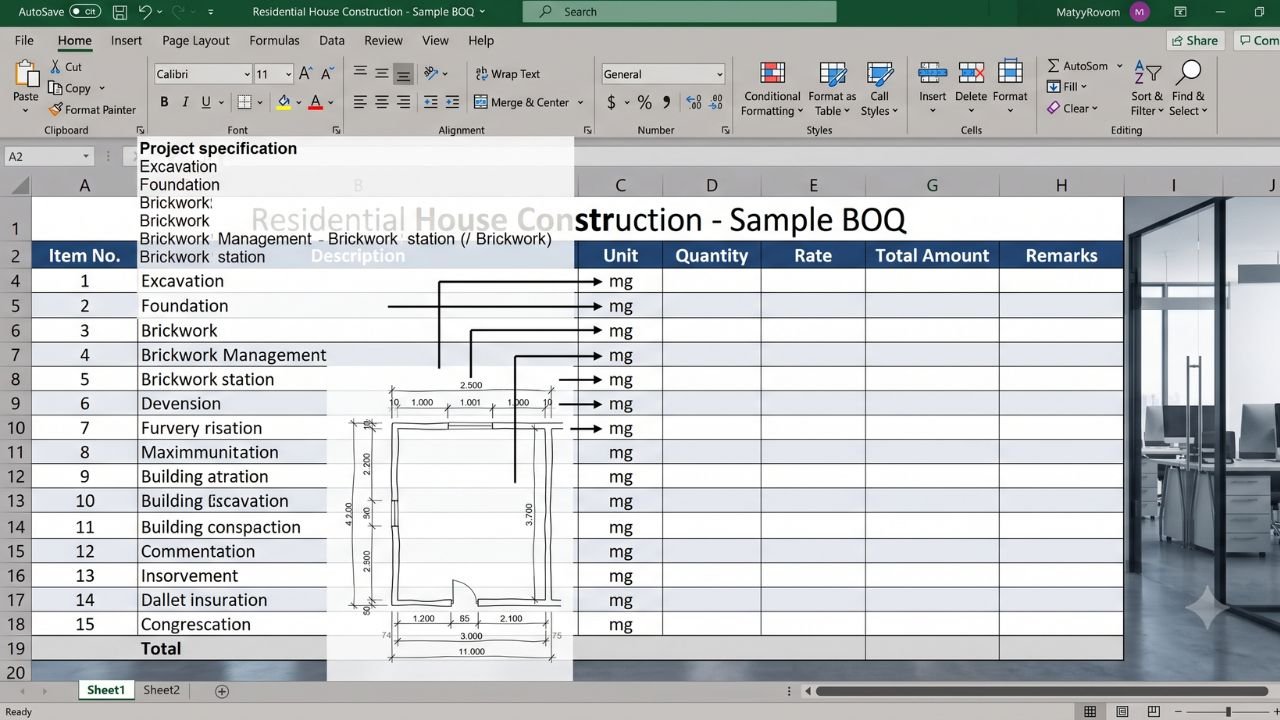Switch to the Data tab
The height and width of the screenshot is (720, 1280).
pyautogui.click(x=332, y=40)
